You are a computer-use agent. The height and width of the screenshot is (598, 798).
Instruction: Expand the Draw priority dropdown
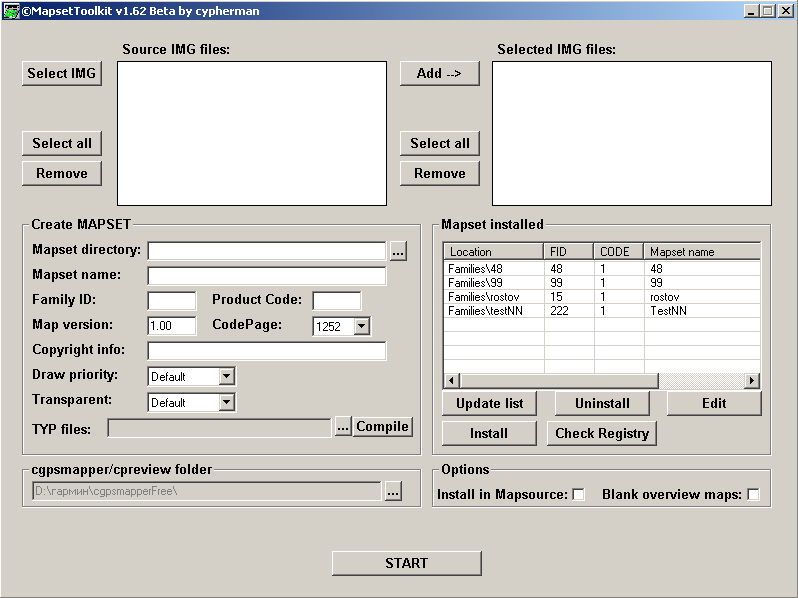(227, 377)
